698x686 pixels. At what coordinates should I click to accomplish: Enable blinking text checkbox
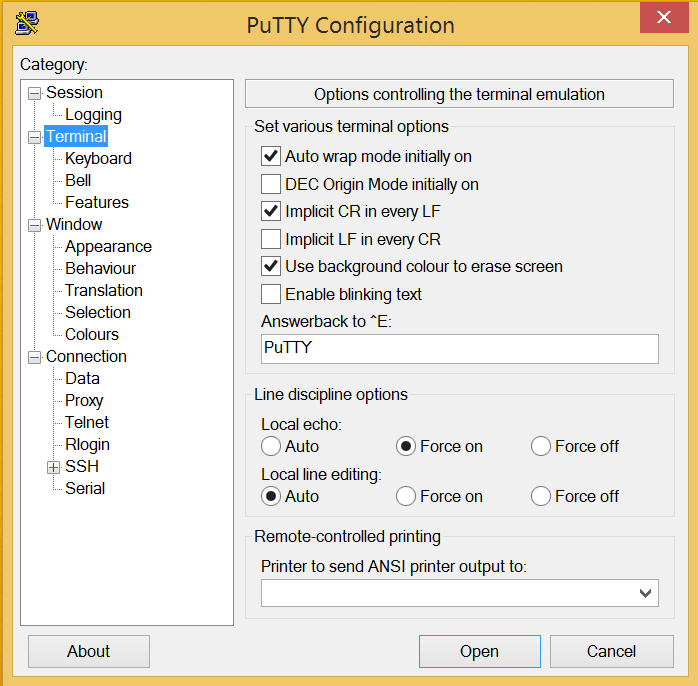271,294
